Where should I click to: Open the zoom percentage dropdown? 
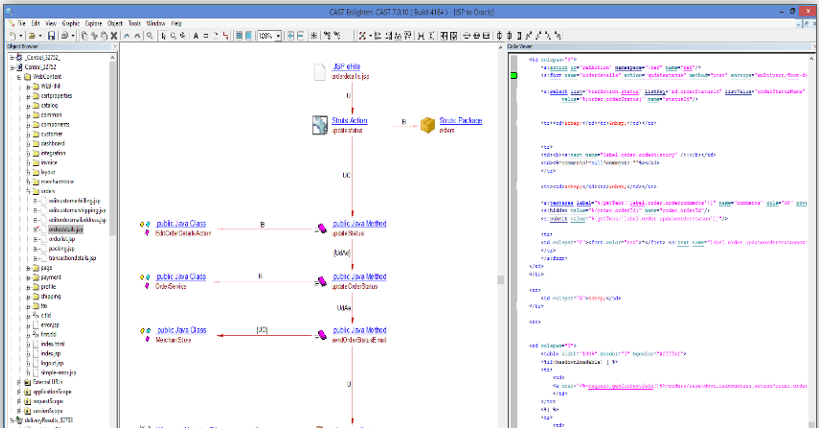point(278,36)
